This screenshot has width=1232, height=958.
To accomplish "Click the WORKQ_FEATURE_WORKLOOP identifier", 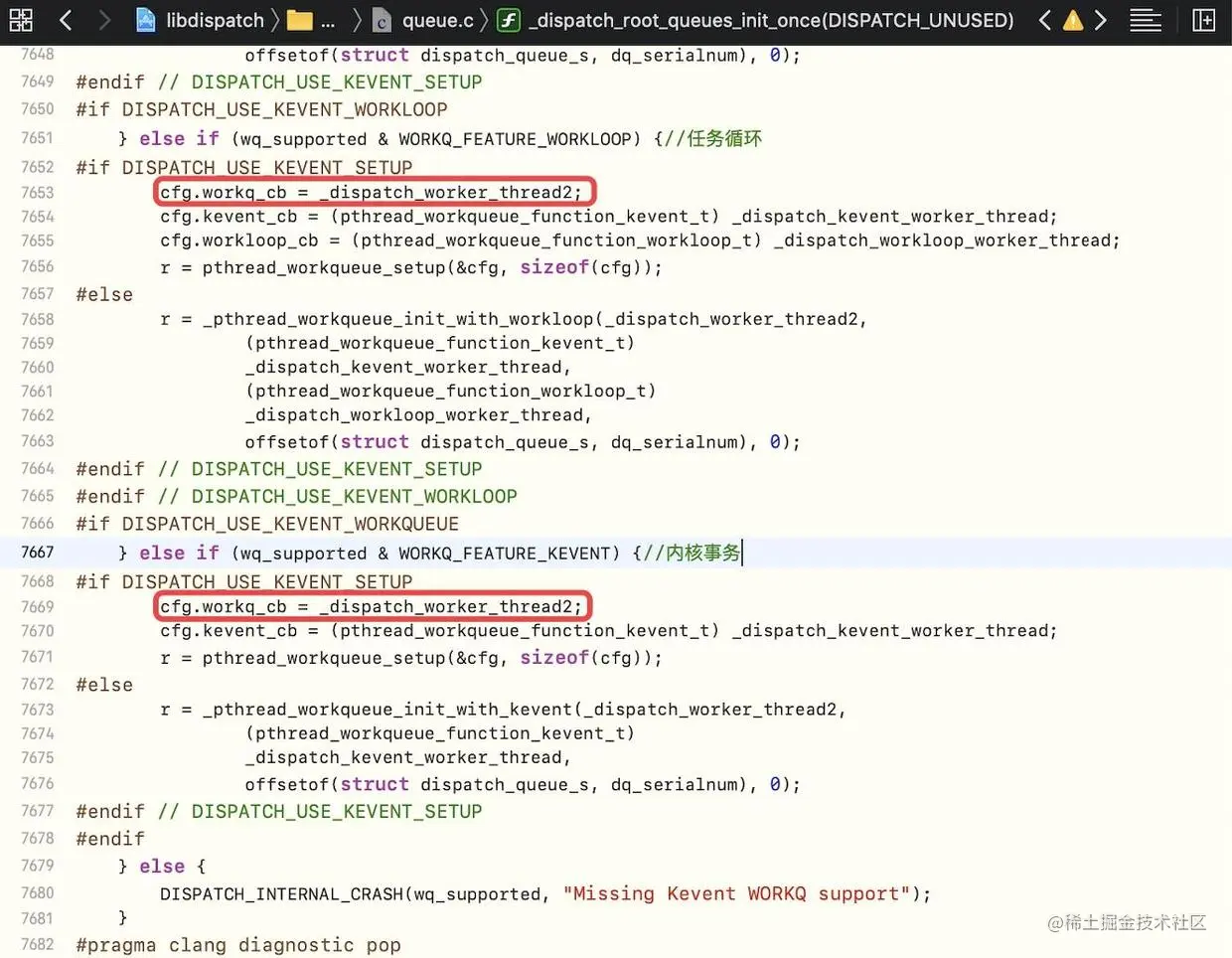I will [515, 139].
